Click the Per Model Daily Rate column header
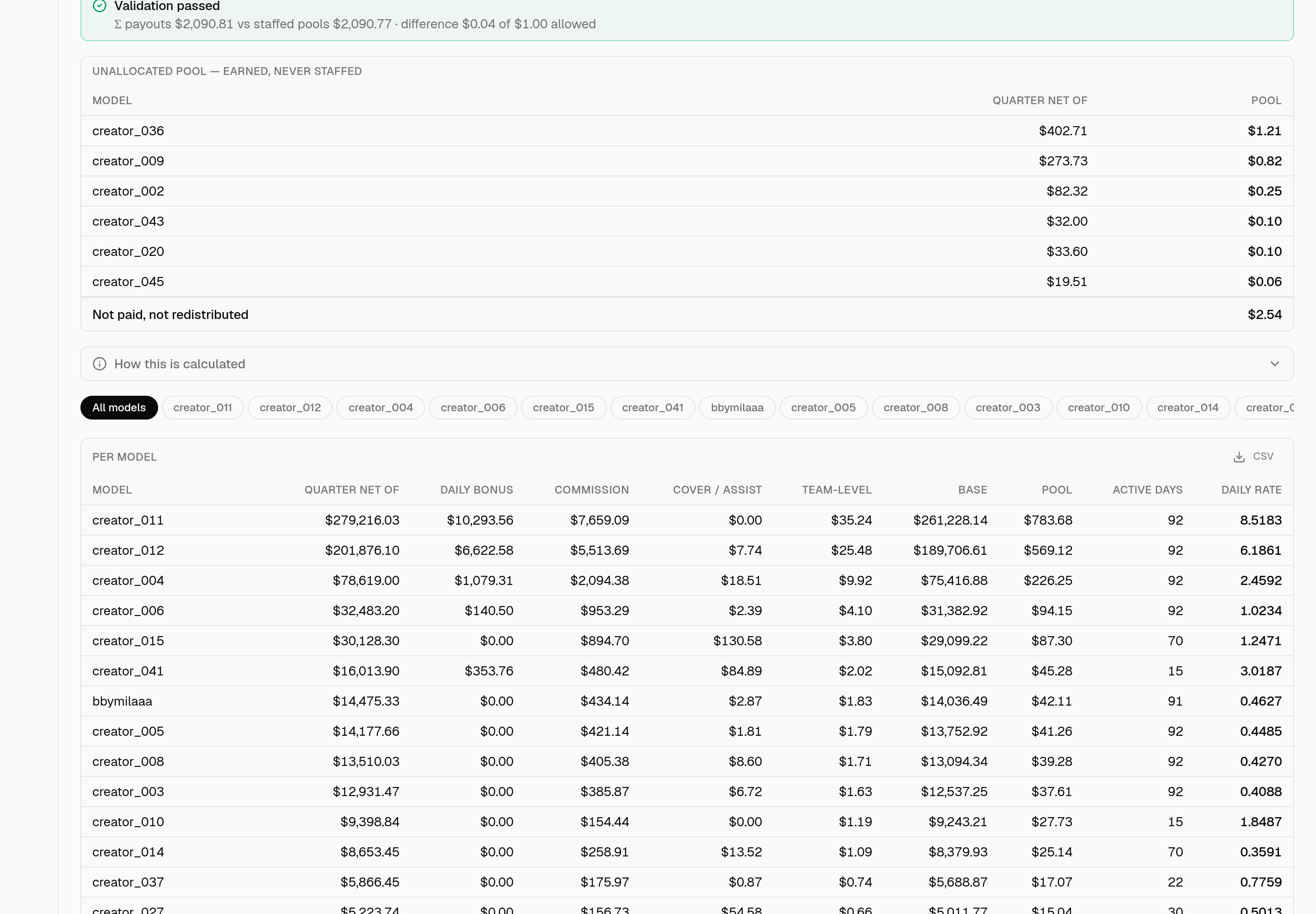1316x914 pixels. coord(1251,489)
